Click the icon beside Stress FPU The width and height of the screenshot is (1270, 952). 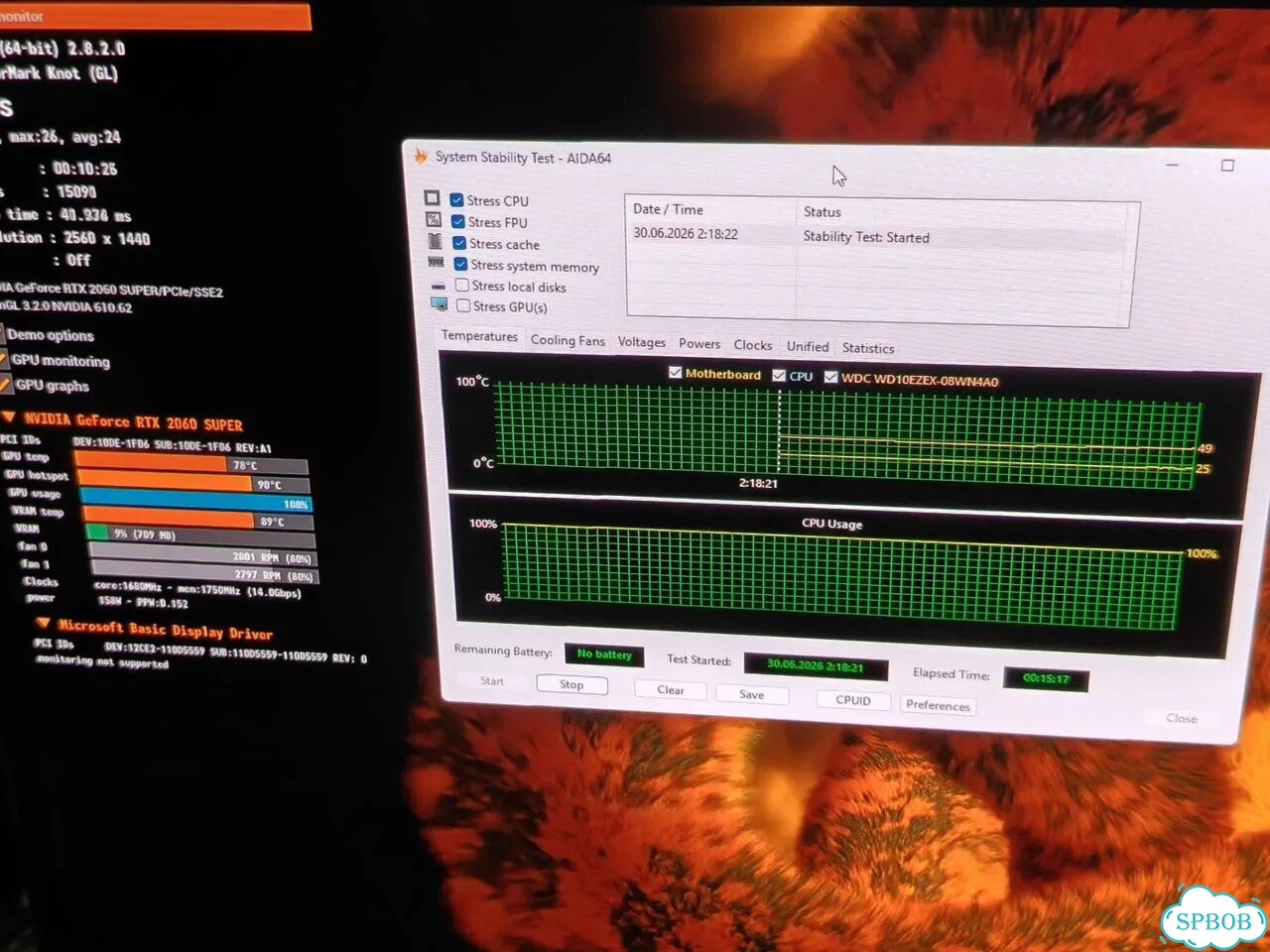[x=434, y=219]
